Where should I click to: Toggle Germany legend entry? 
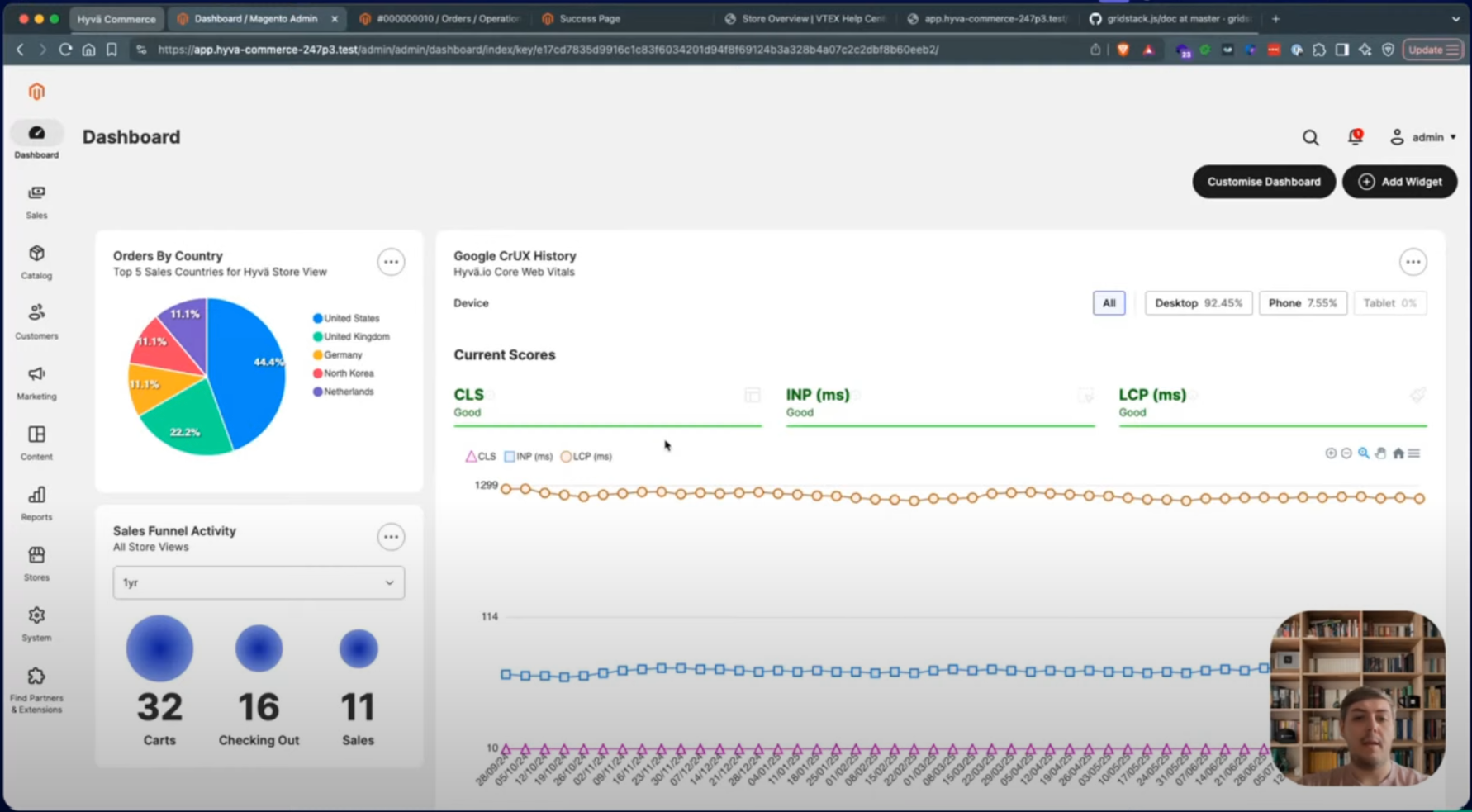337,354
